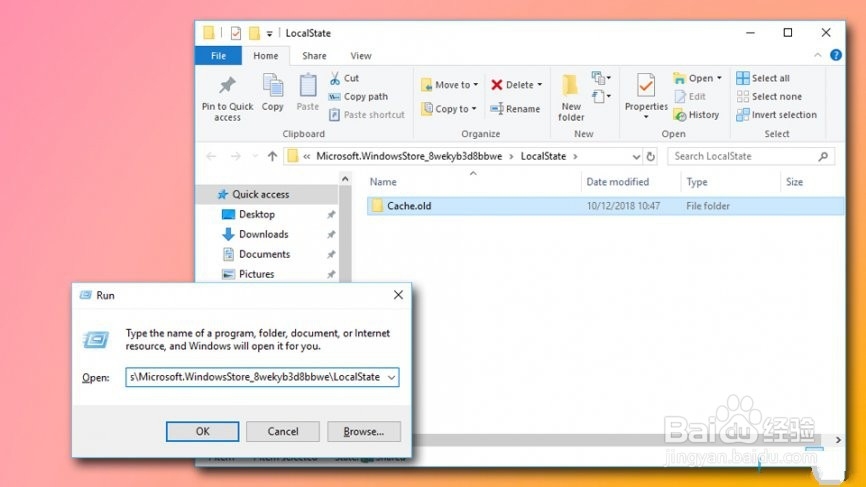Refresh the LocalState folder
The image size is (866, 487).
[651, 157]
